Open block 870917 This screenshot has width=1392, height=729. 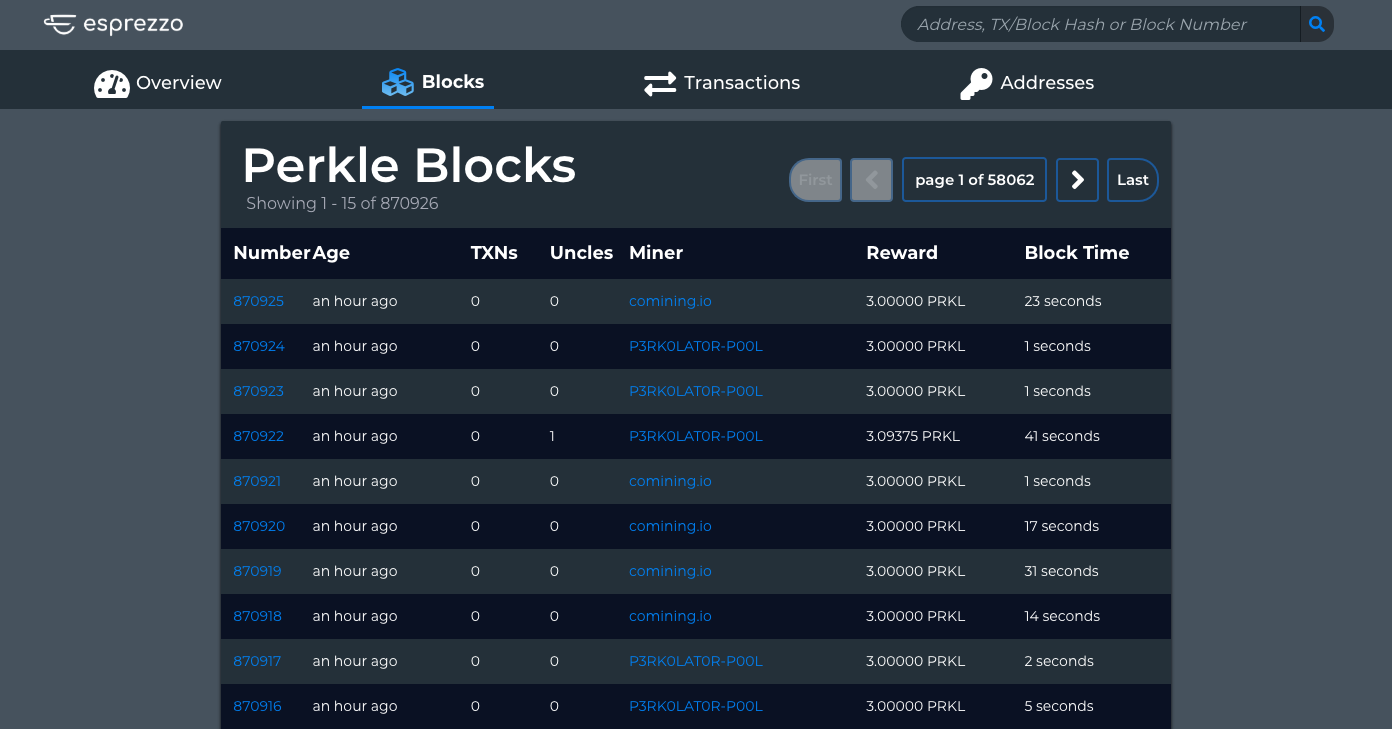click(257, 661)
